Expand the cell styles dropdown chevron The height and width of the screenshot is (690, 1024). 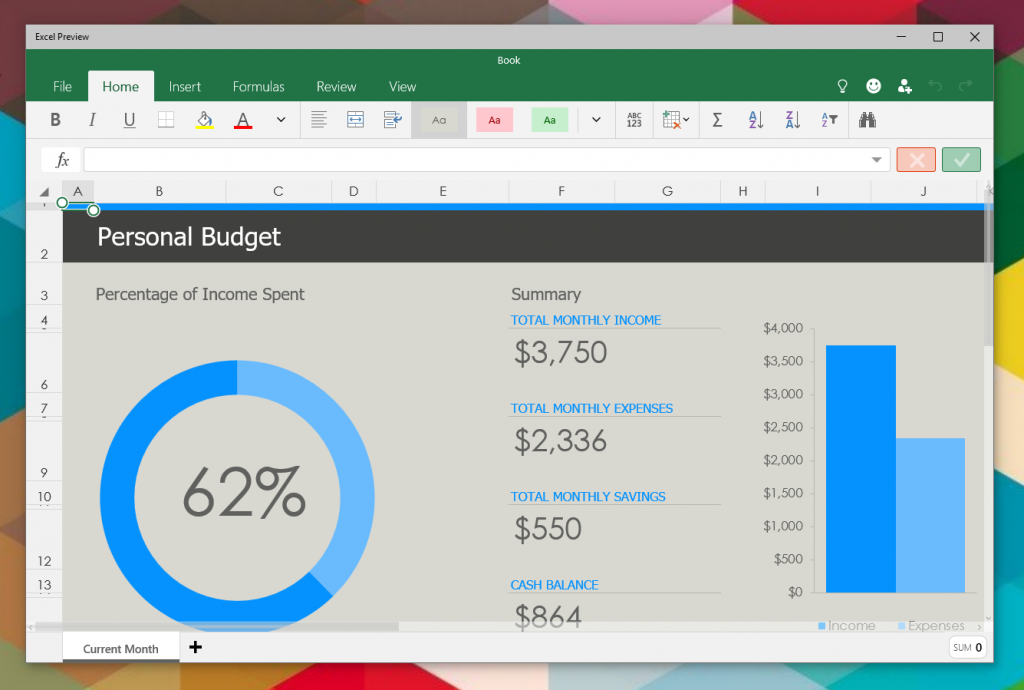595,119
